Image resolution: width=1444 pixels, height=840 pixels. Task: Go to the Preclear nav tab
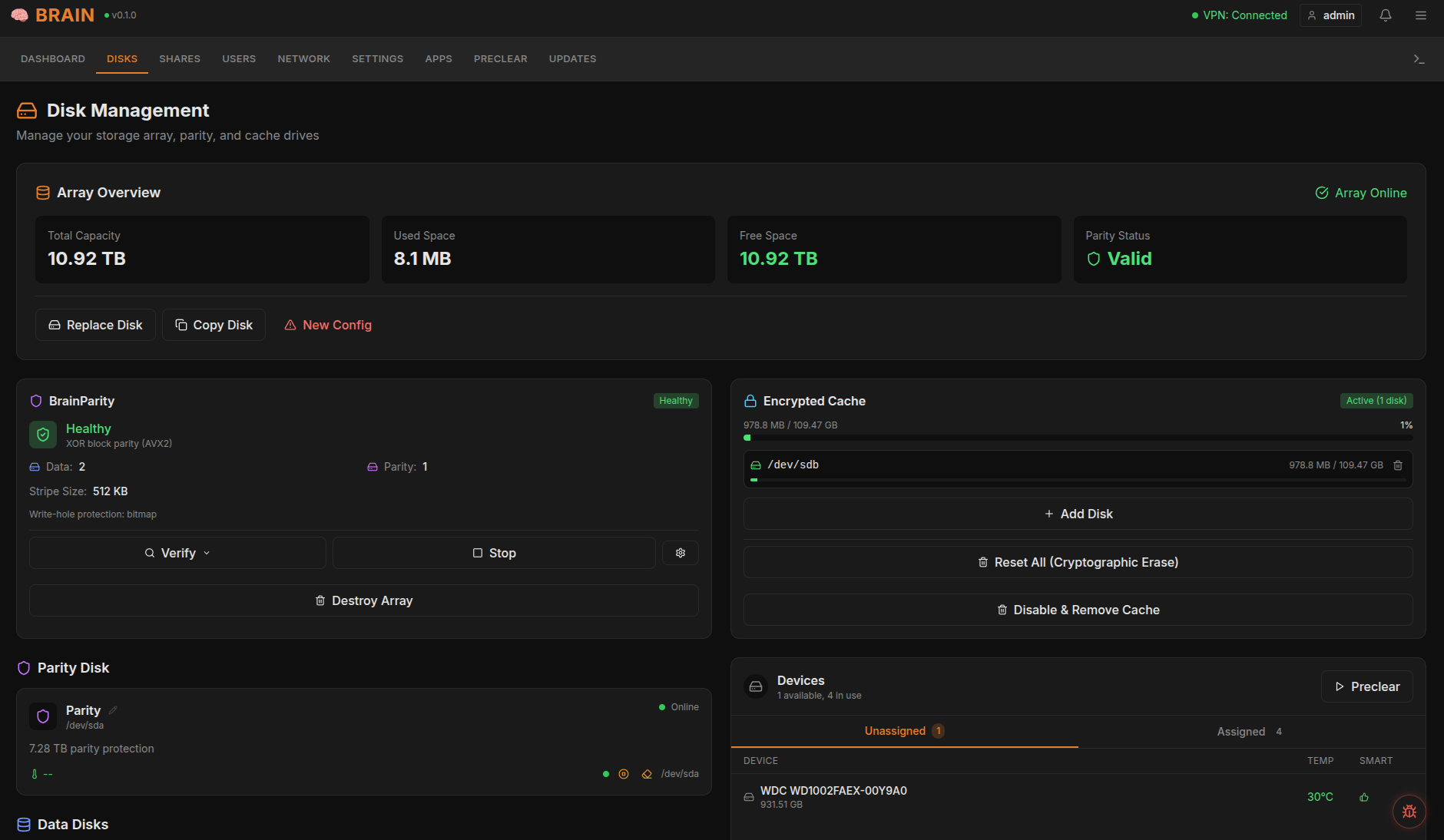(500, 59)
